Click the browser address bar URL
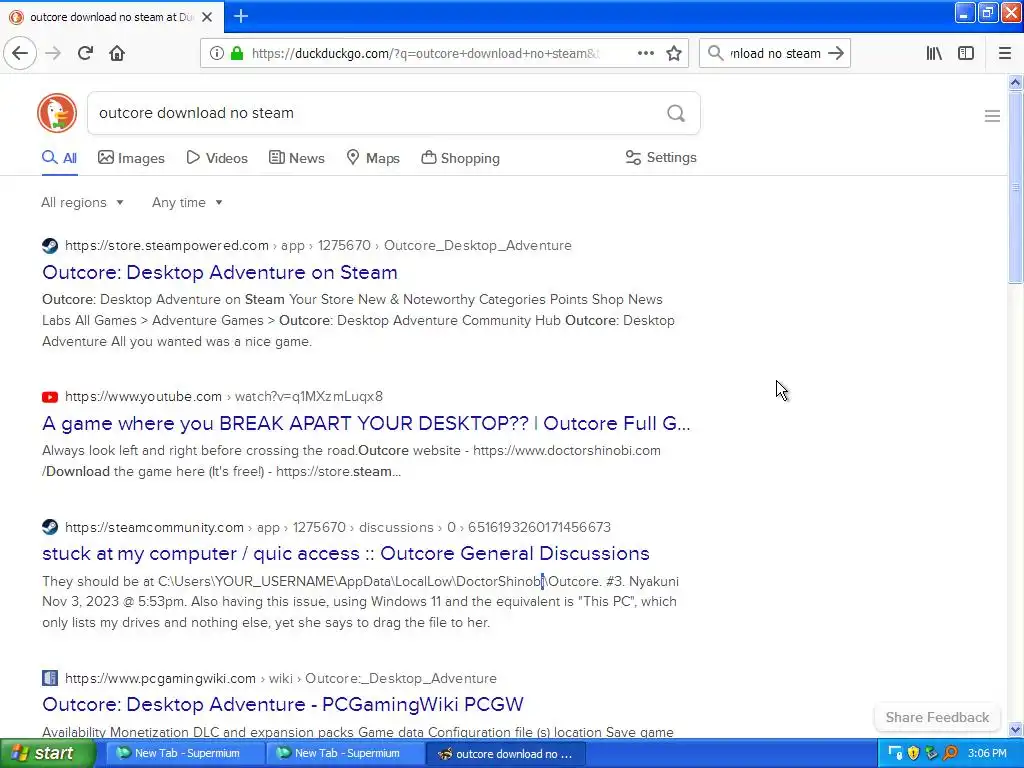The height and width of the screenshot is (768, 1024). tap(425, 54)
